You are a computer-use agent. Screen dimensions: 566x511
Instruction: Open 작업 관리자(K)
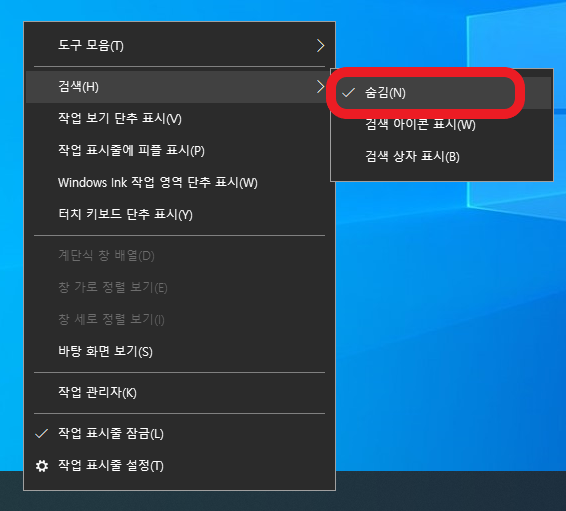point(179,393)
